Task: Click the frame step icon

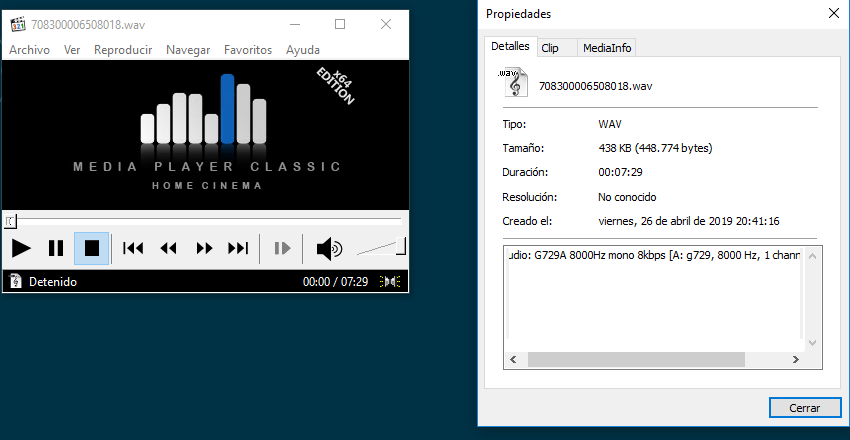Action: tap(283, 248)
